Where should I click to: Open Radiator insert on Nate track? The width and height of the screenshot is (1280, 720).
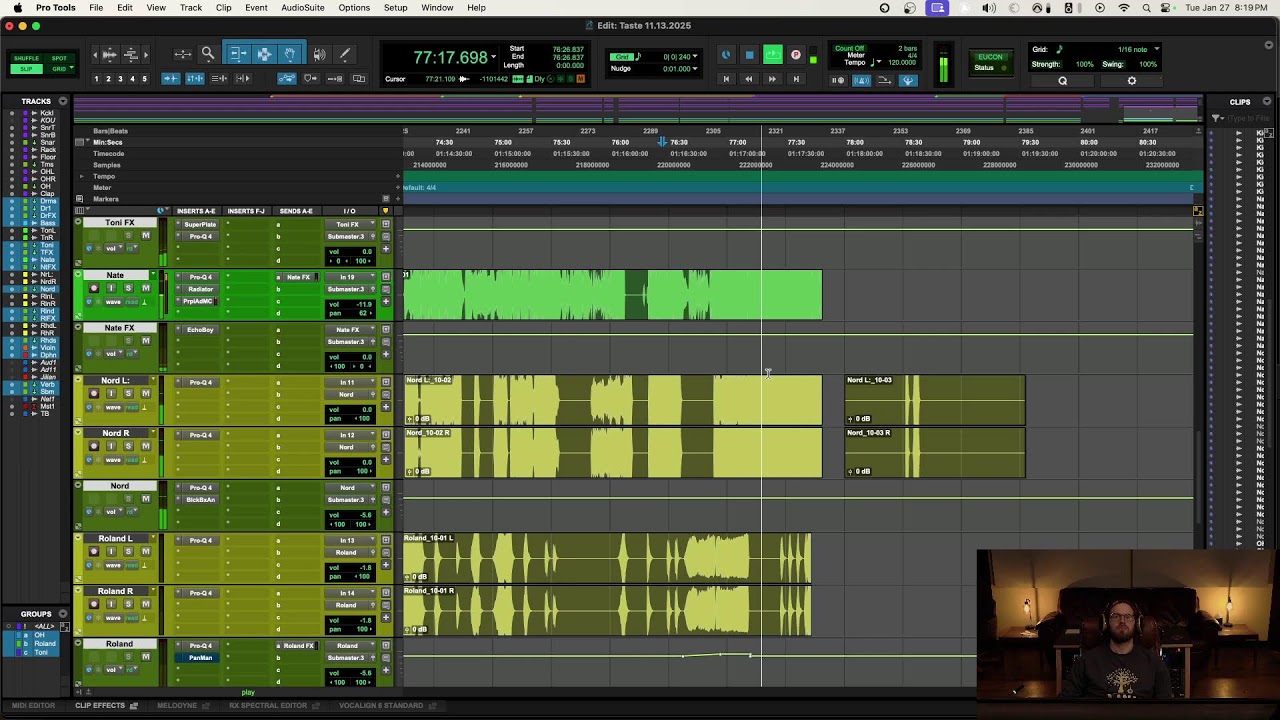point(199,289)
